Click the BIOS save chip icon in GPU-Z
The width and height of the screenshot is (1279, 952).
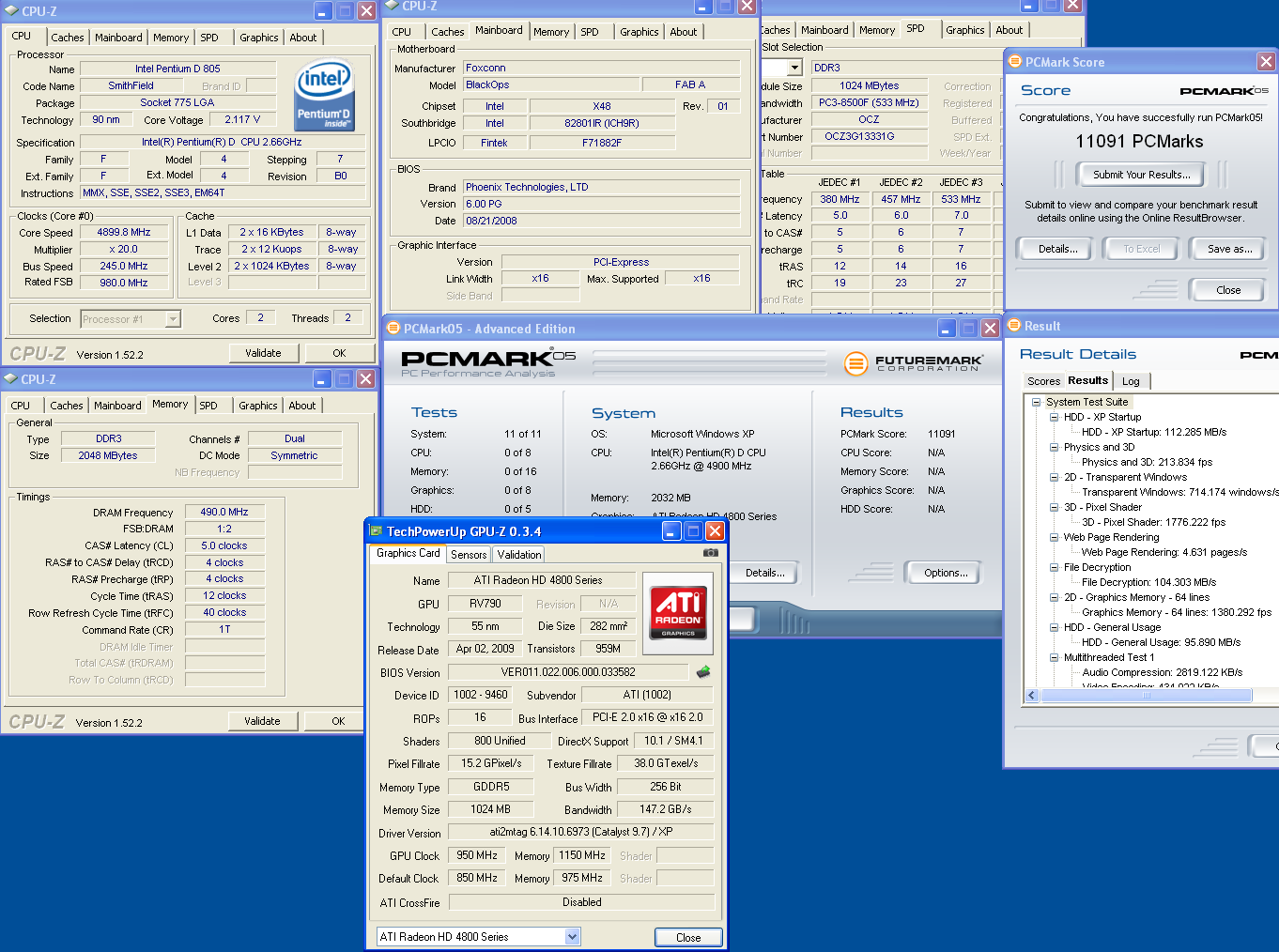(x=703, y=672)
